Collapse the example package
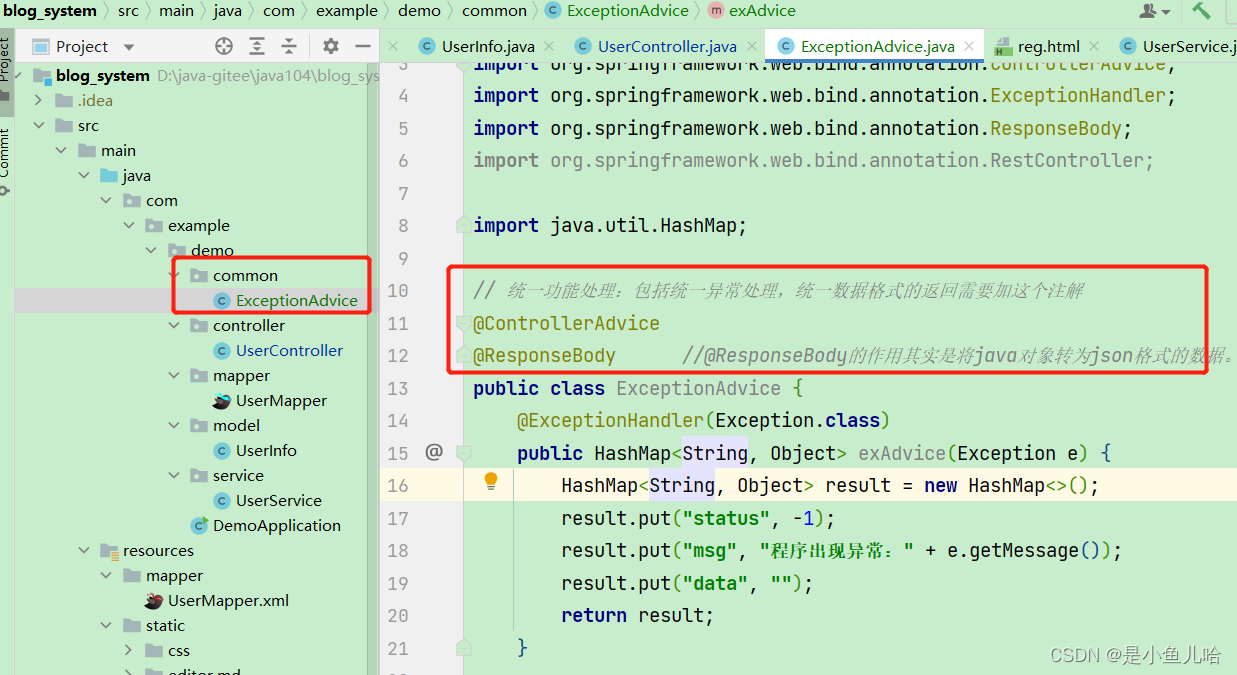 pyautogui.click(x=129, y=226)
